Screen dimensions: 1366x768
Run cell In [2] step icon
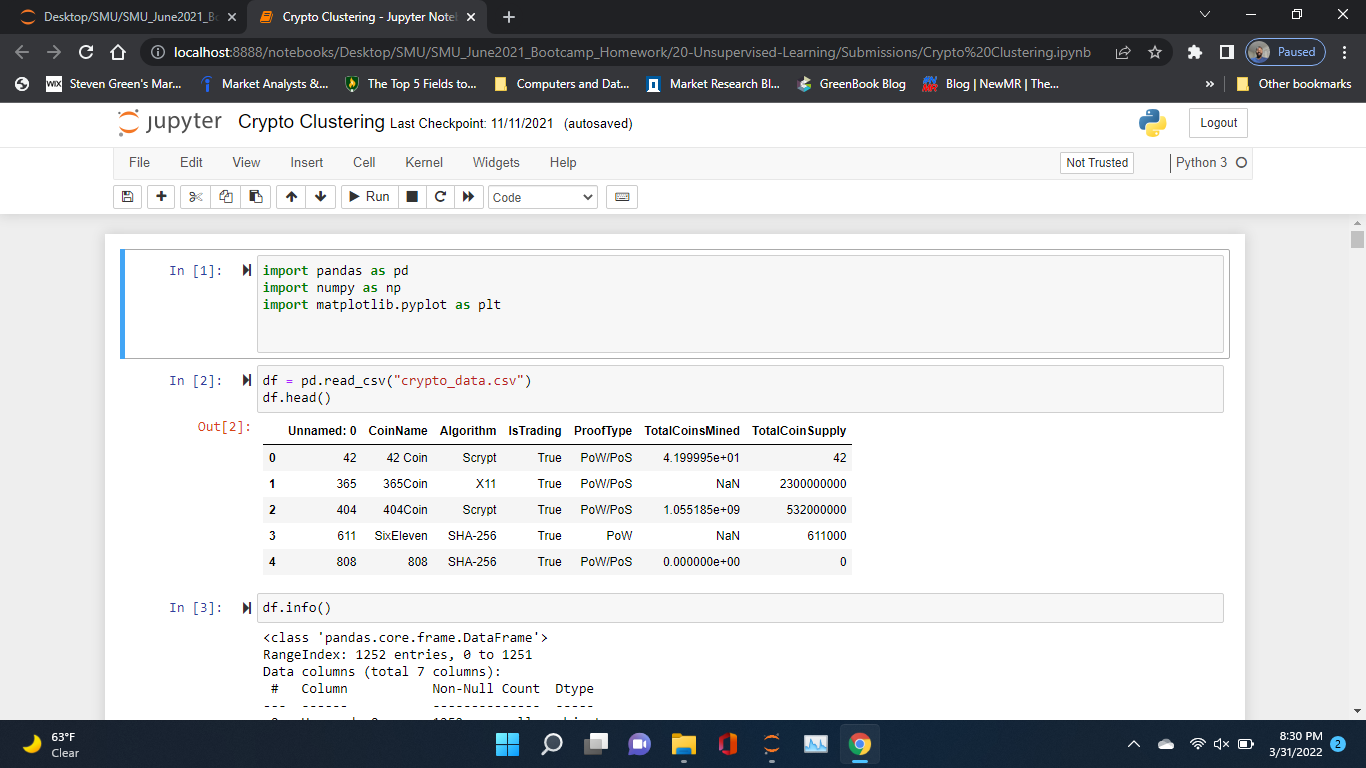[247, 381]
